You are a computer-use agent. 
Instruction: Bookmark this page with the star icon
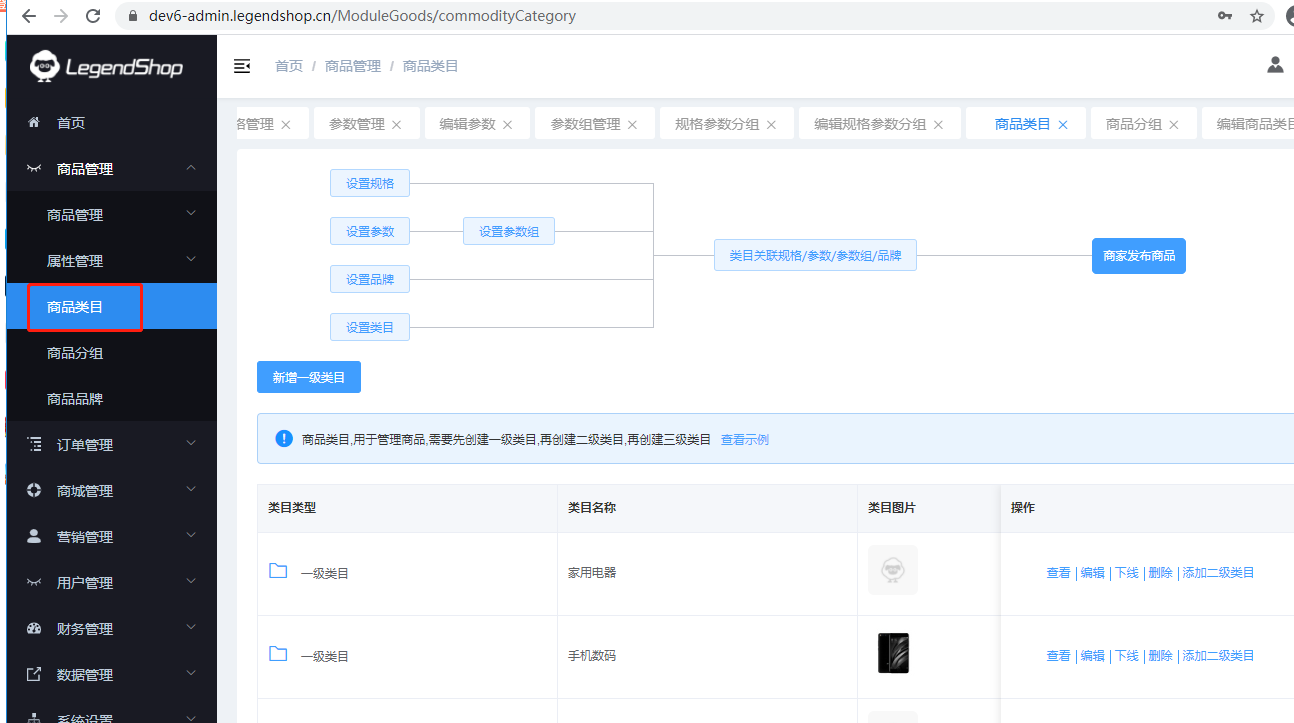pyautogui.click(x=1257, y=16)
